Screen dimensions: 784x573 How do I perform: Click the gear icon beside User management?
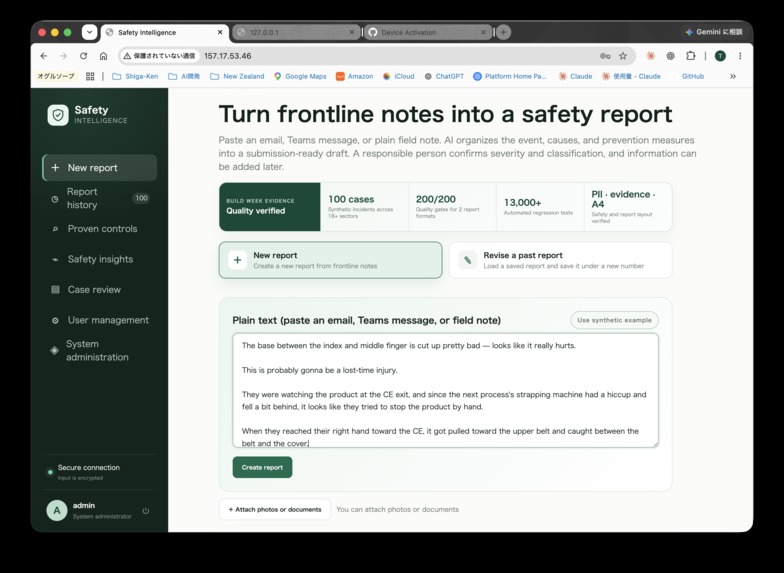pos(55,320)
